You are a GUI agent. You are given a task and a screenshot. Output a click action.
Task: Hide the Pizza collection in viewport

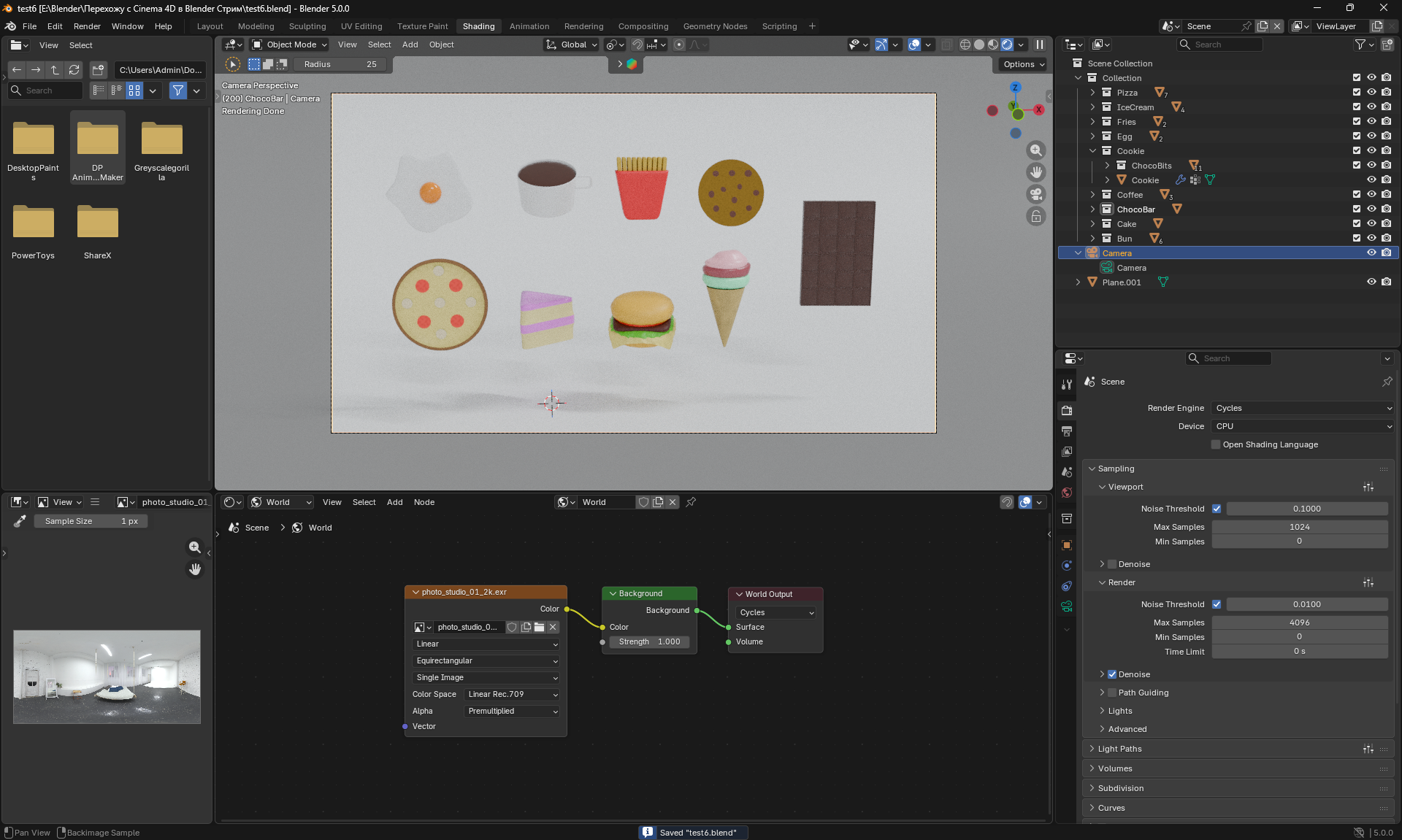click(1371, 93)
